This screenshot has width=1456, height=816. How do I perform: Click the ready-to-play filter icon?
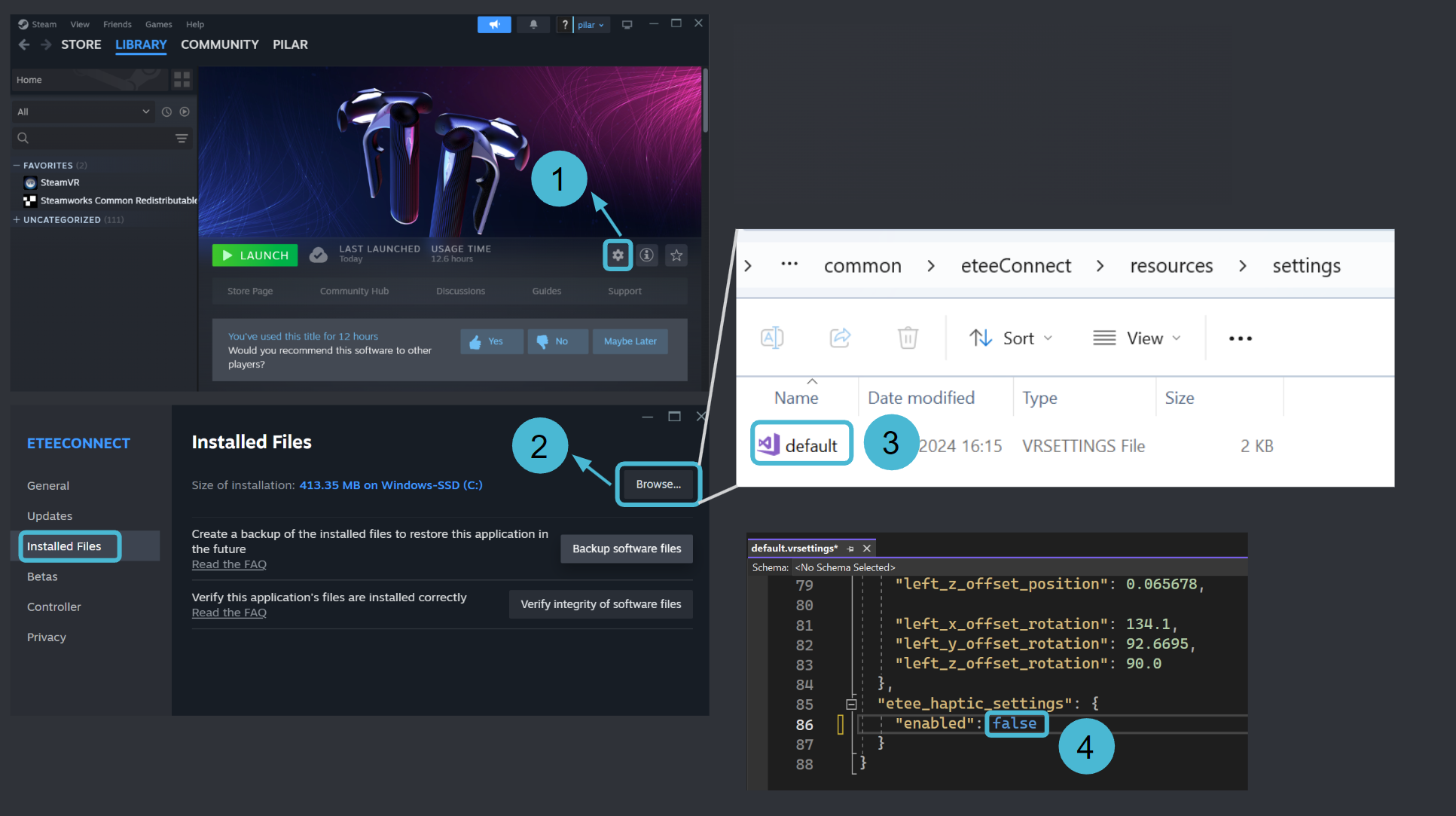[185, 112]
